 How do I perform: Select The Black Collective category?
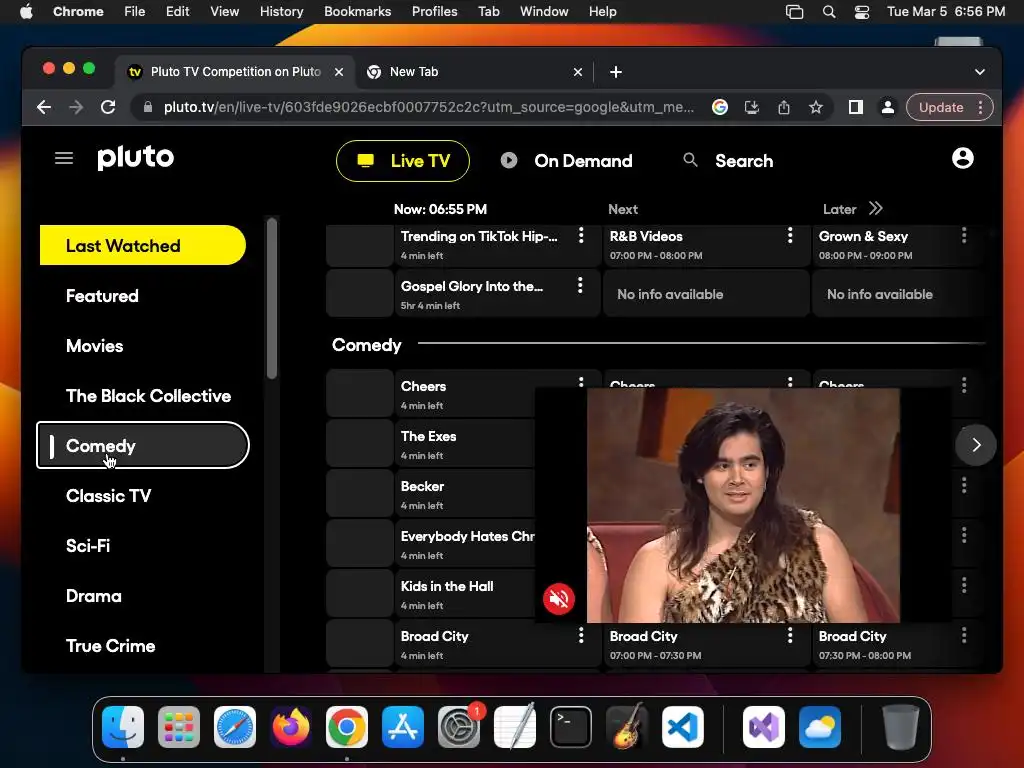click(148, 396)
